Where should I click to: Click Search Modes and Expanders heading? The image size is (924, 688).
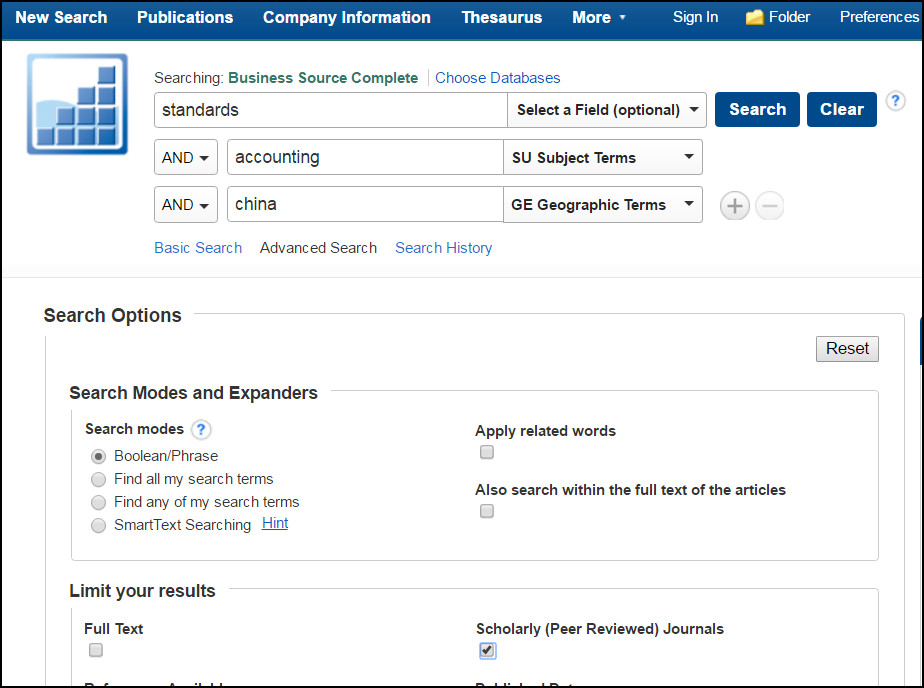pyautogui.click(x=193, y=393)
